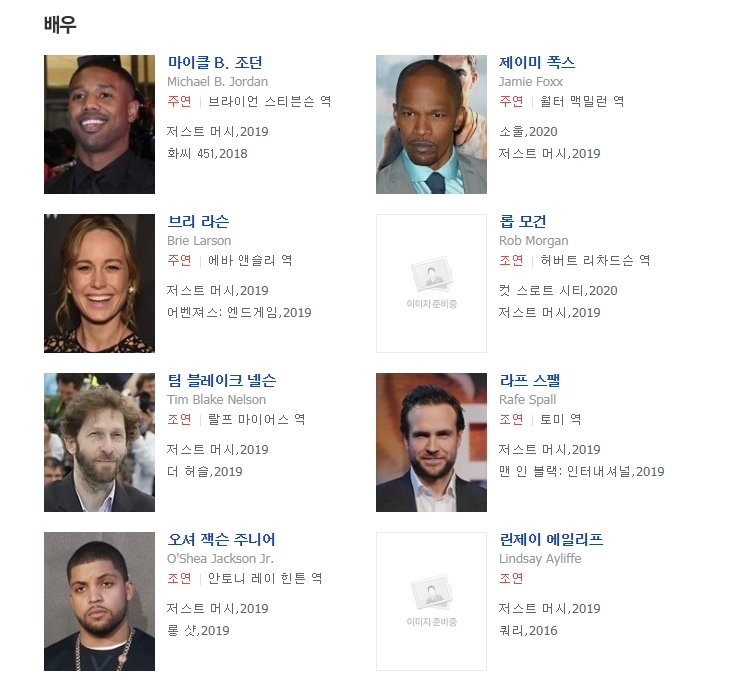The height and width of the screenshot is (688, 752).
Task: Open Rafe Spall's profile photo
Action: point(431,443)
